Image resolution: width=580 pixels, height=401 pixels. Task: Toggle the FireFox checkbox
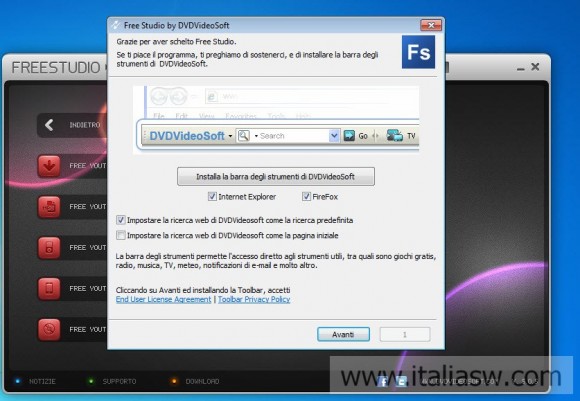[x=306, y=196]
